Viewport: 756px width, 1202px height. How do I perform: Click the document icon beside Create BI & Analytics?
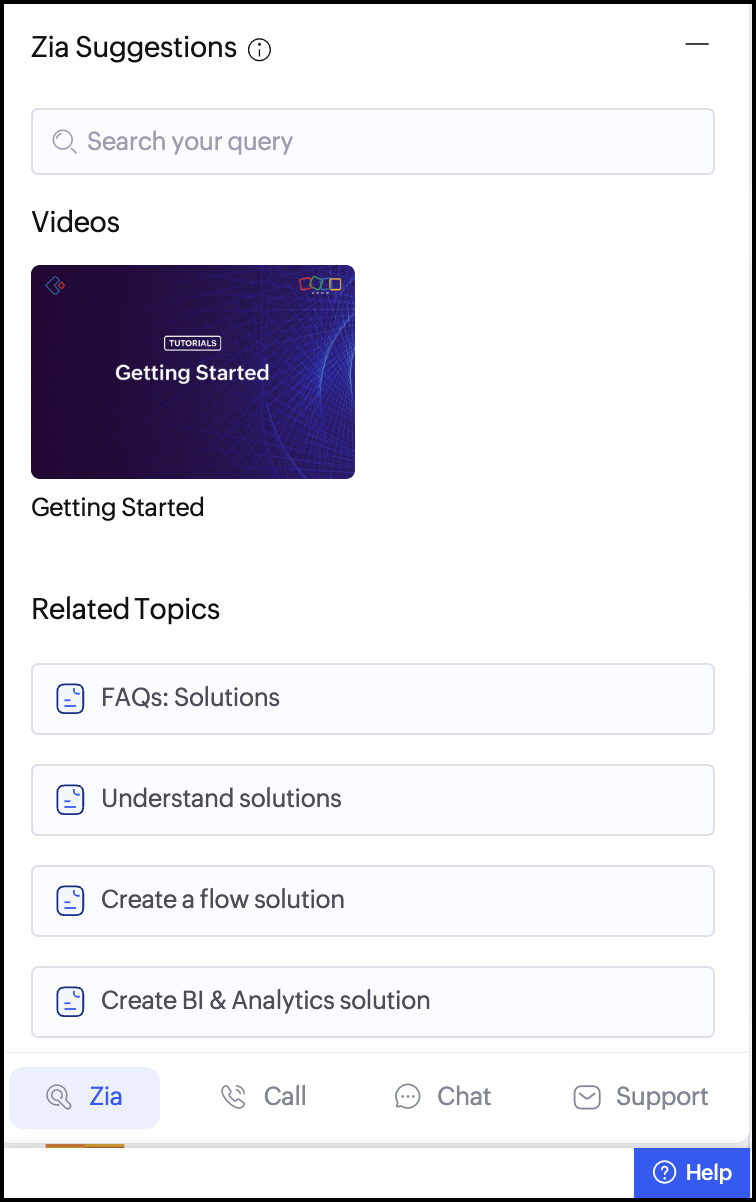pos(70,1001)
